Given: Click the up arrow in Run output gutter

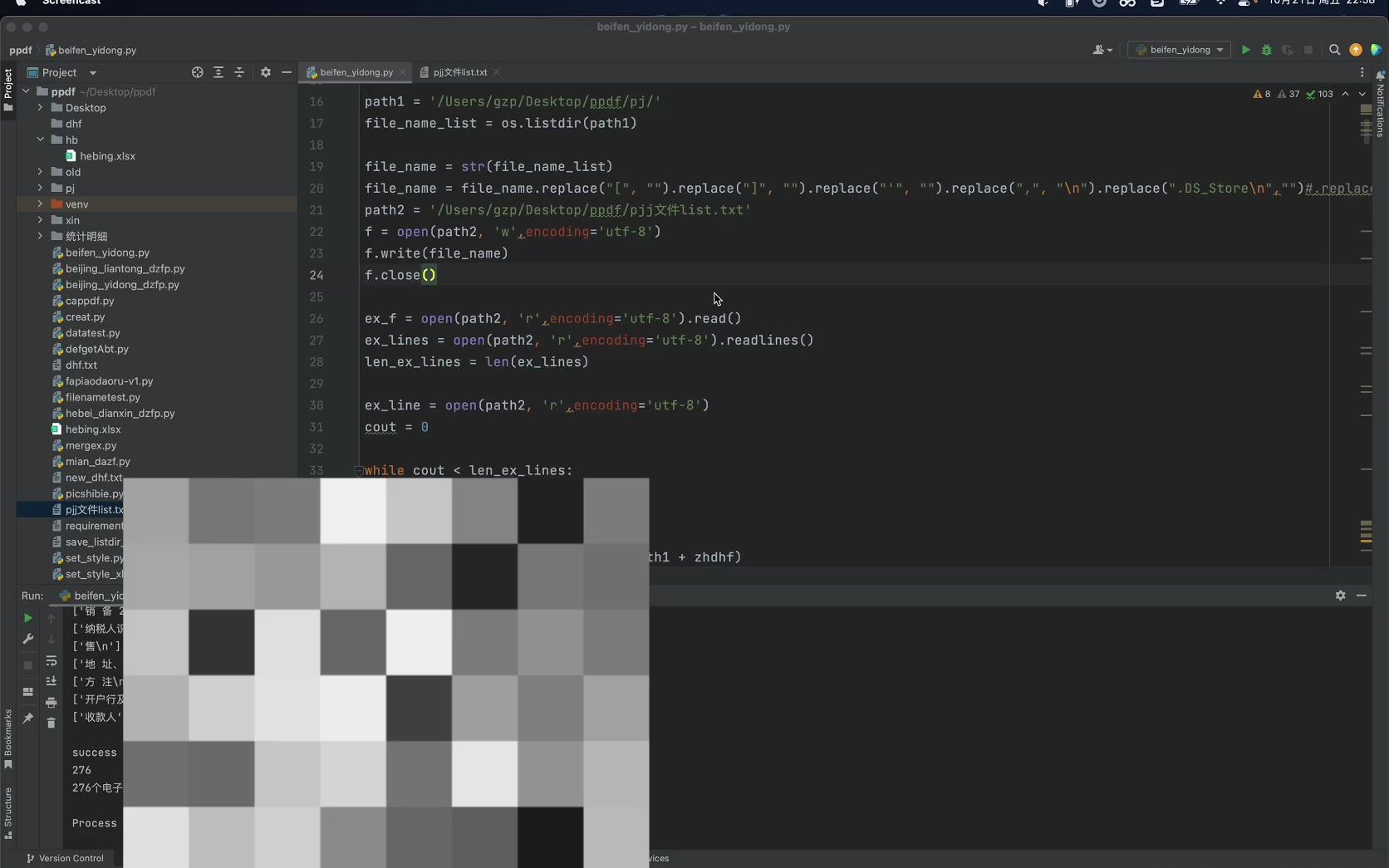Looking at the screenshot, I should [x=51, y=618].
